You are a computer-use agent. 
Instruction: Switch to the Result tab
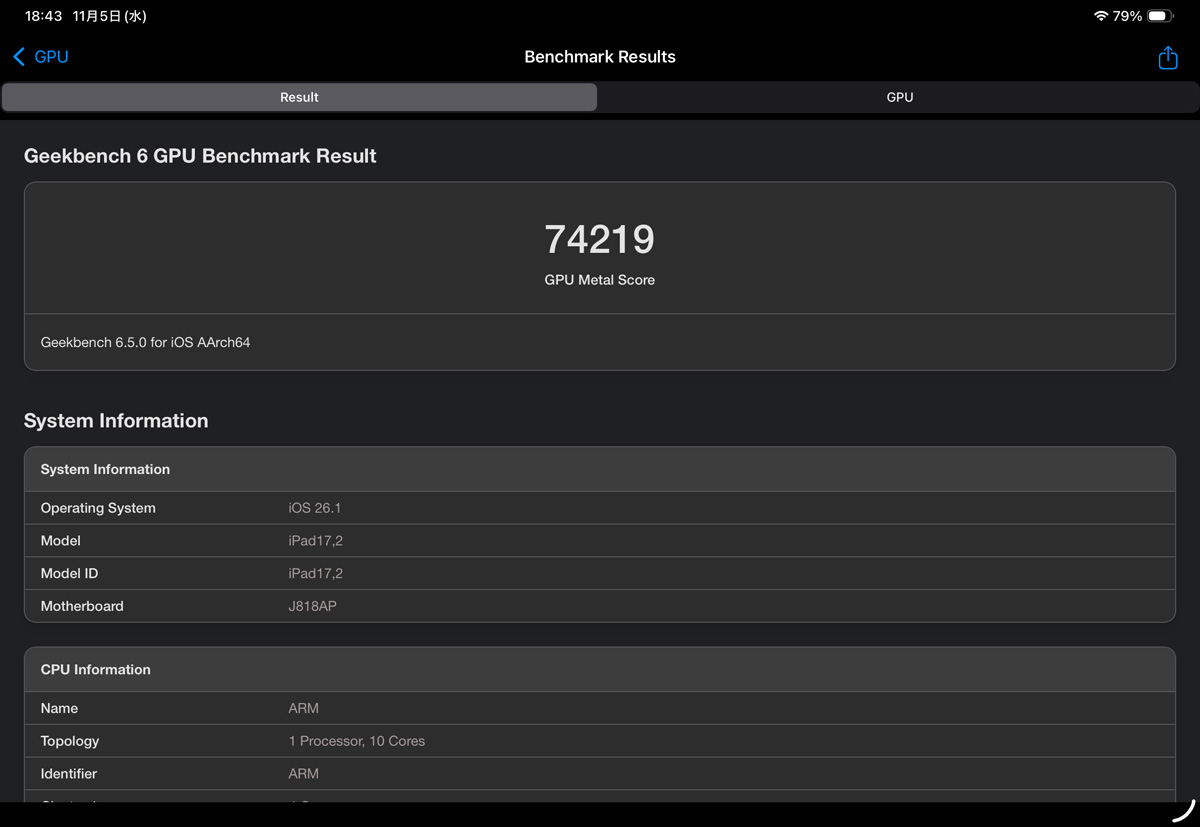point(299,97)
